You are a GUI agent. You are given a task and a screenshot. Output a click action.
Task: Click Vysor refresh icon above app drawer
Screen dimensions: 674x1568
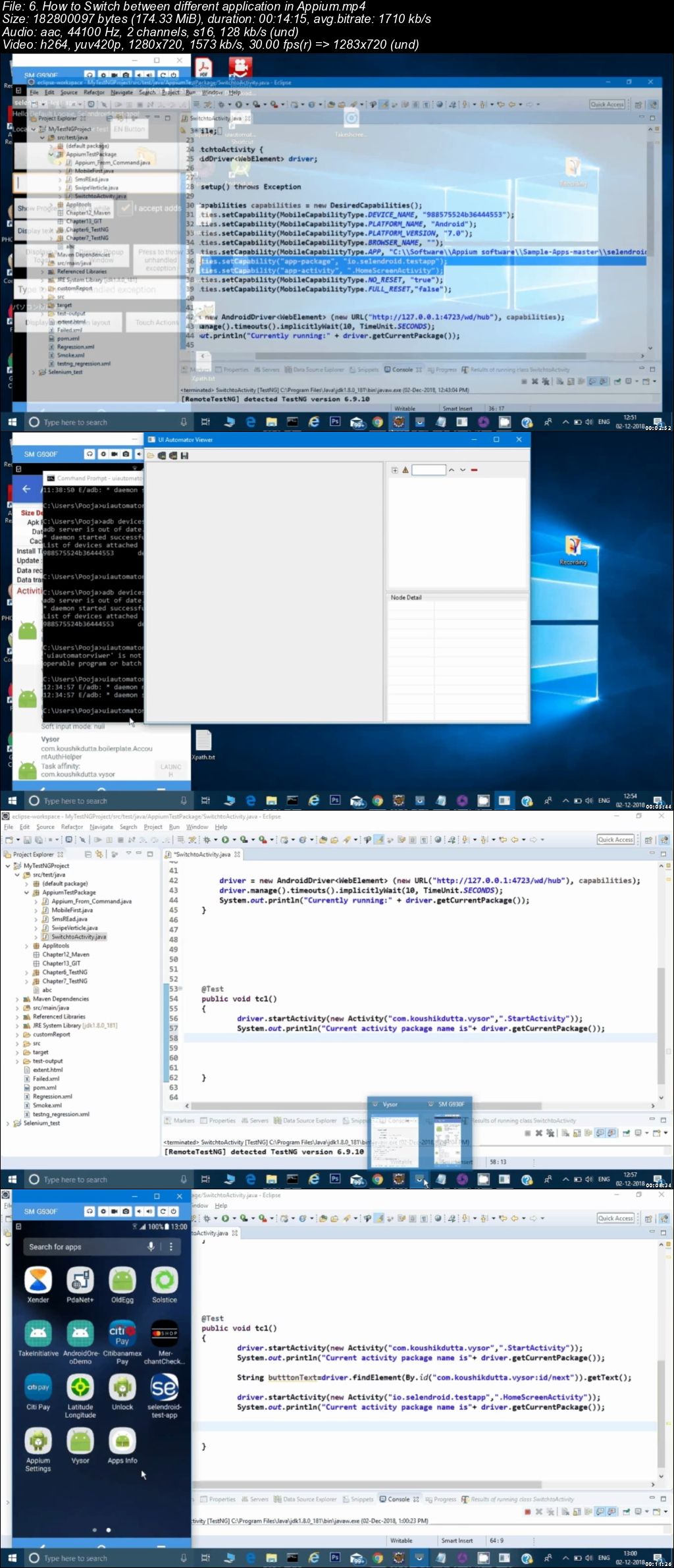tap(163, 1211)
